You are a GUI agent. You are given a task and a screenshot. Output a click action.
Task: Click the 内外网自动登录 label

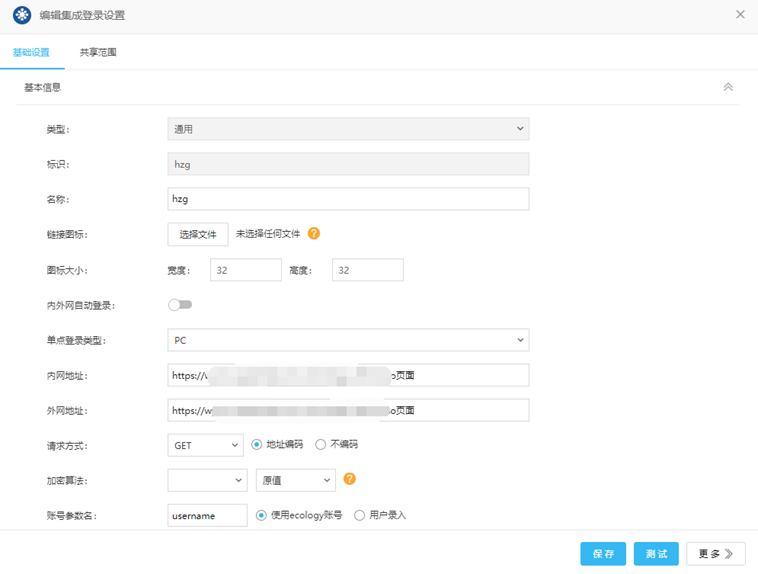click(81, 306)
